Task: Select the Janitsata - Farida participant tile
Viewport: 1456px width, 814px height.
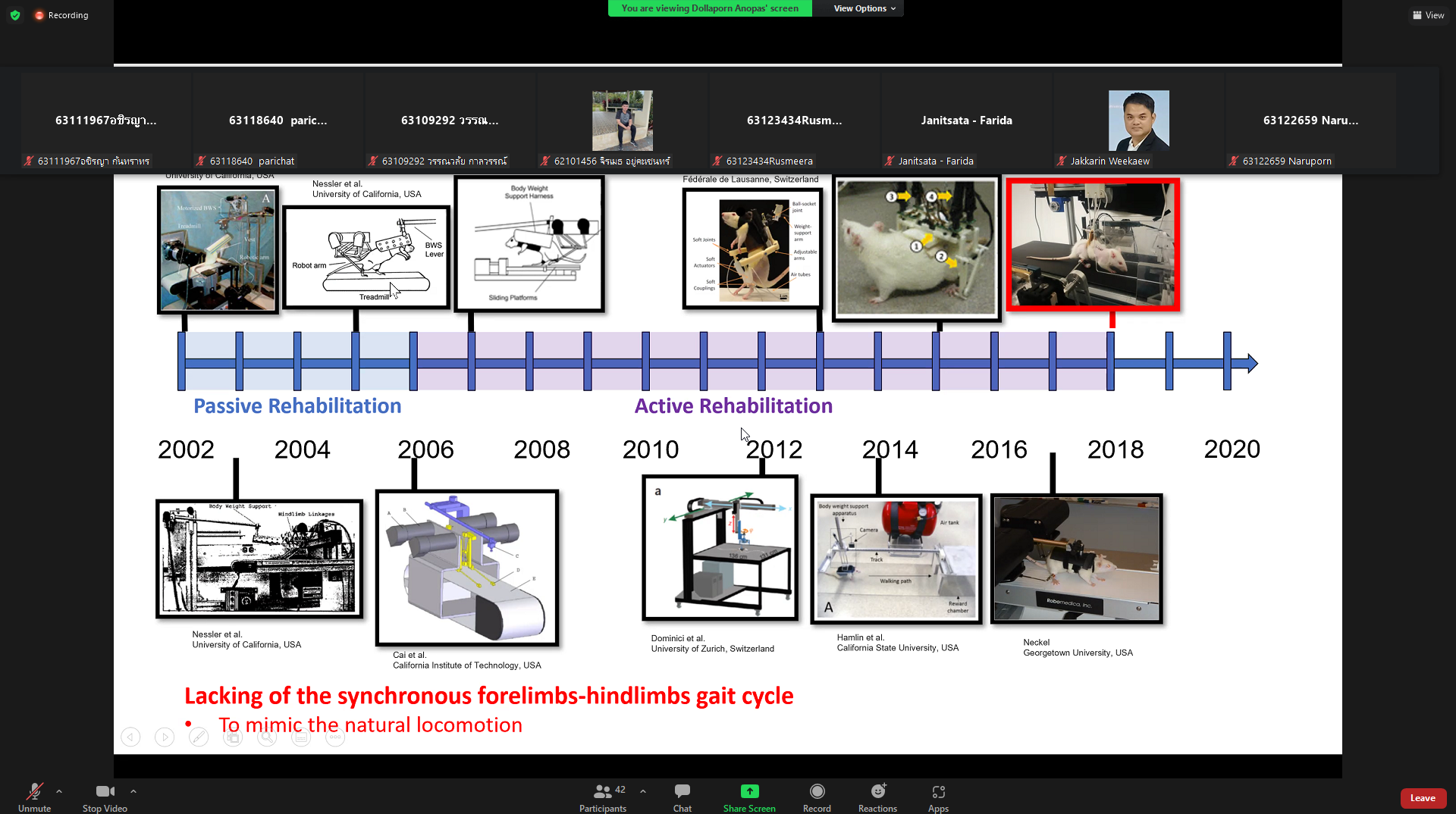Action: 966,121
